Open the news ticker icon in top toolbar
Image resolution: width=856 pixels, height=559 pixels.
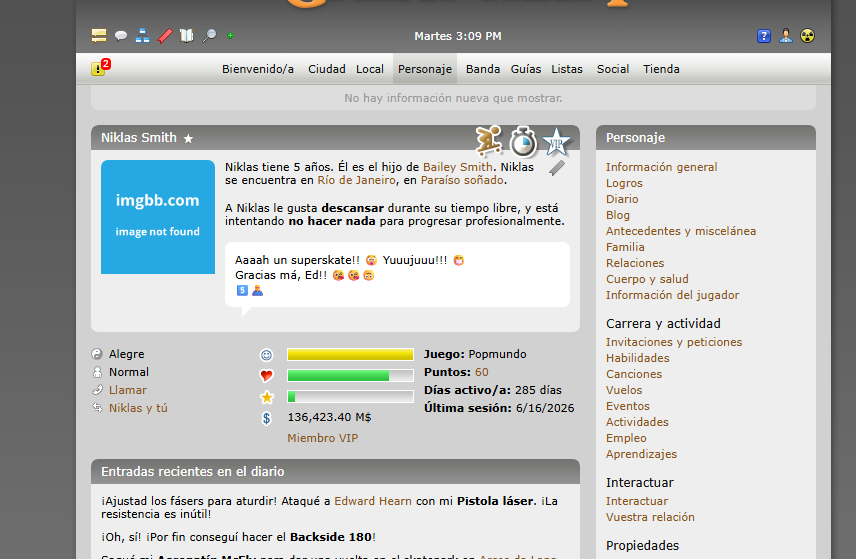point(99,35)
